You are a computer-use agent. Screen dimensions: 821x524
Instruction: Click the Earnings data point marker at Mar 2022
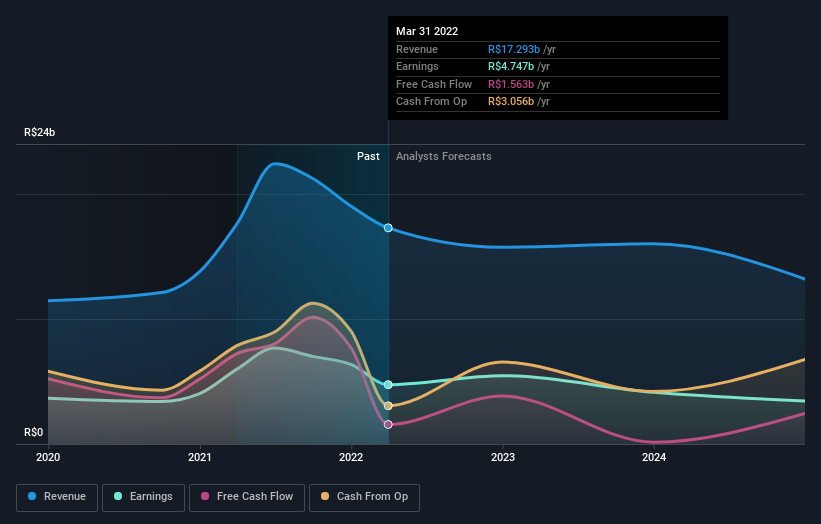pyautogui.click(x=388, y=385)
